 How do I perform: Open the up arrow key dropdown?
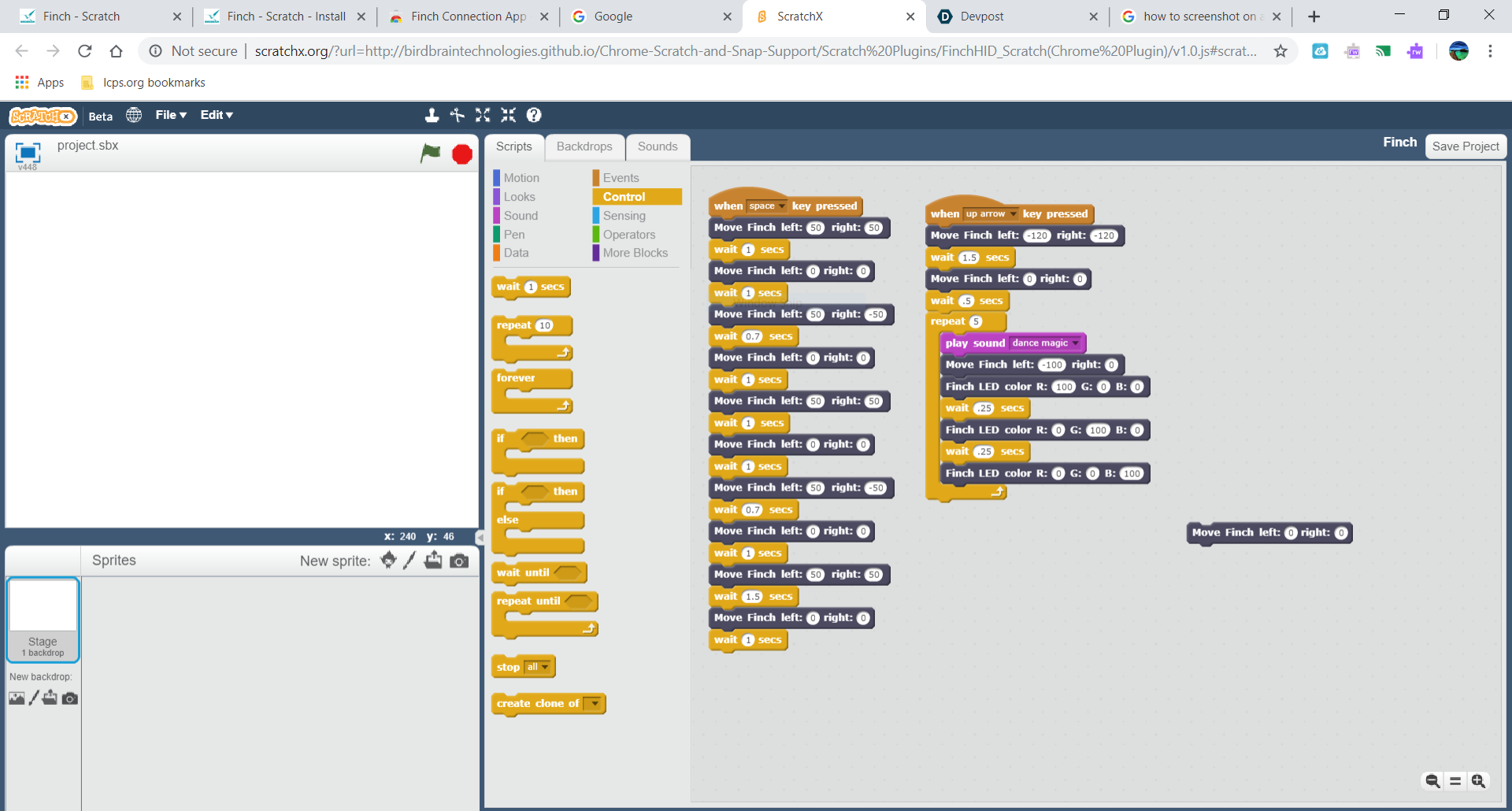click(991, 214)
